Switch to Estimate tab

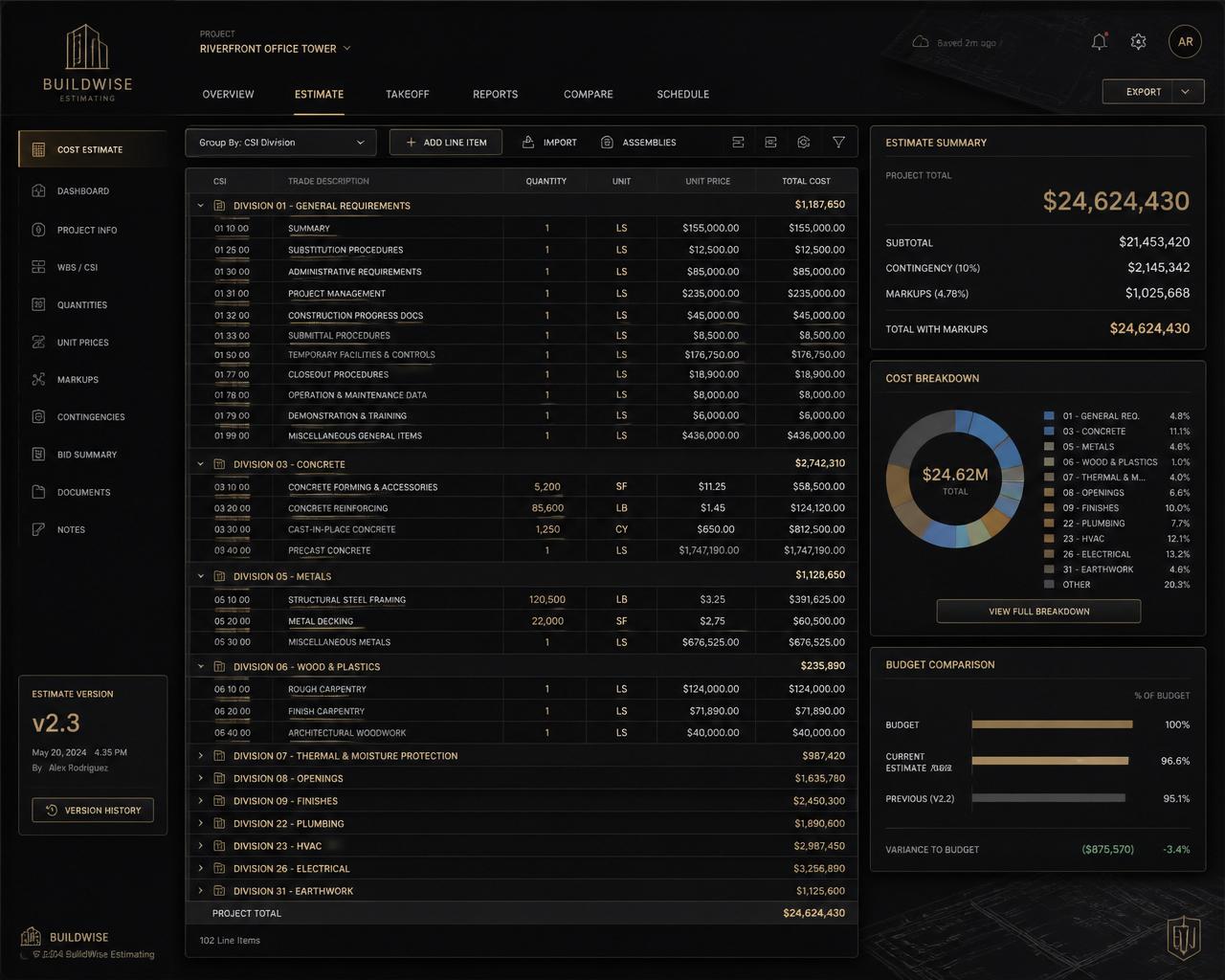[319, 94]
